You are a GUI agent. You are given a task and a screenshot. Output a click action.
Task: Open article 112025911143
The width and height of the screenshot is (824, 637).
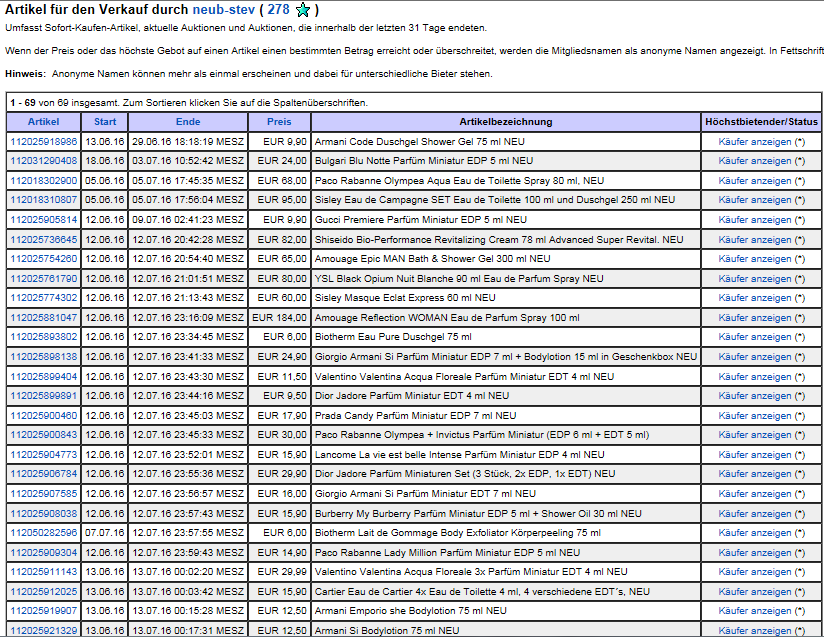point(44,571)
